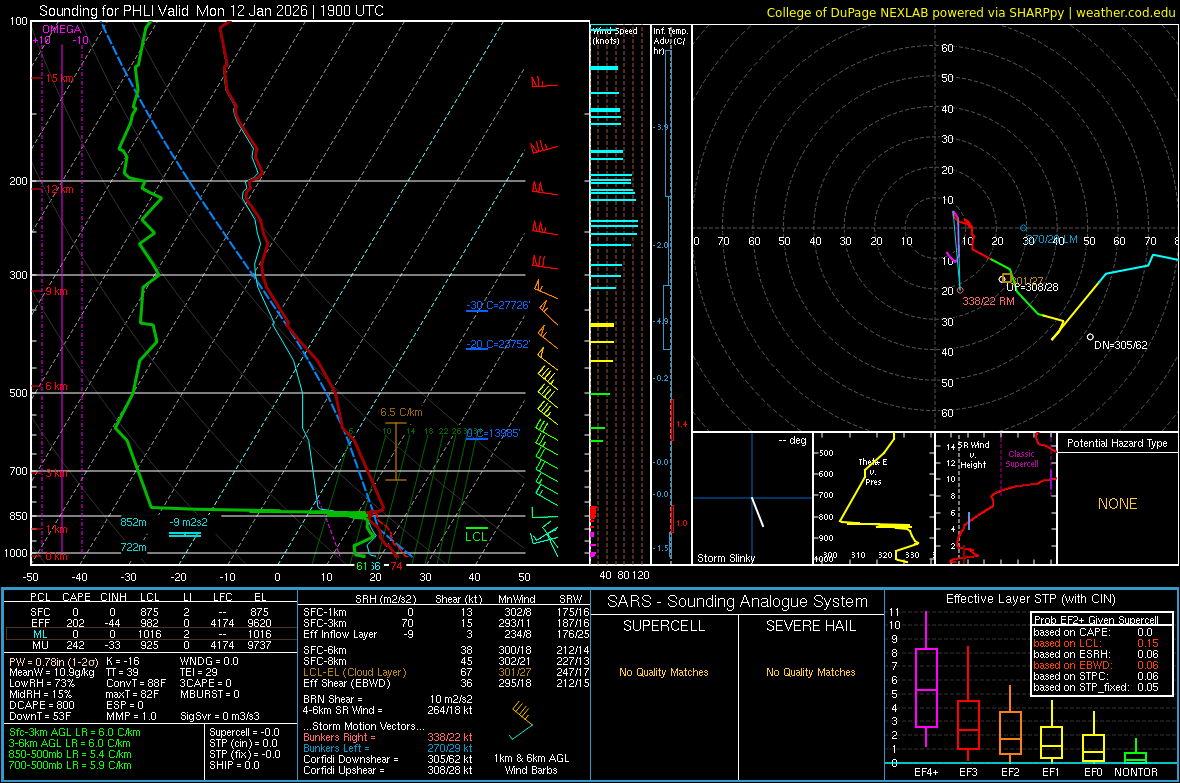Click the red surface temperature value '74'
This screenshot has width=1180, height=783.
click(x=396, y=566)
